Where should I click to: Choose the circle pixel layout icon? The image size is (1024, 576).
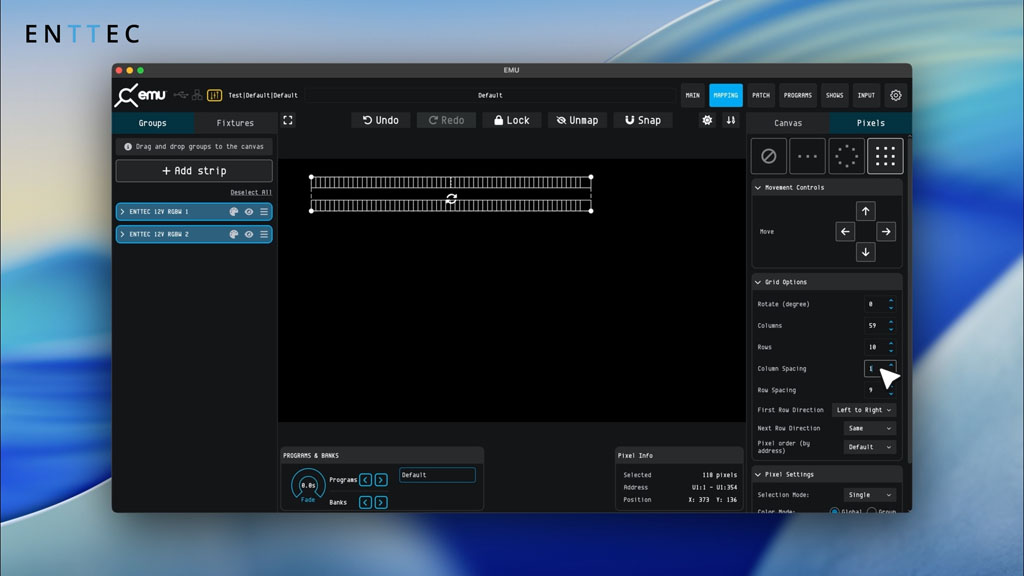click(x=846, y=156)
